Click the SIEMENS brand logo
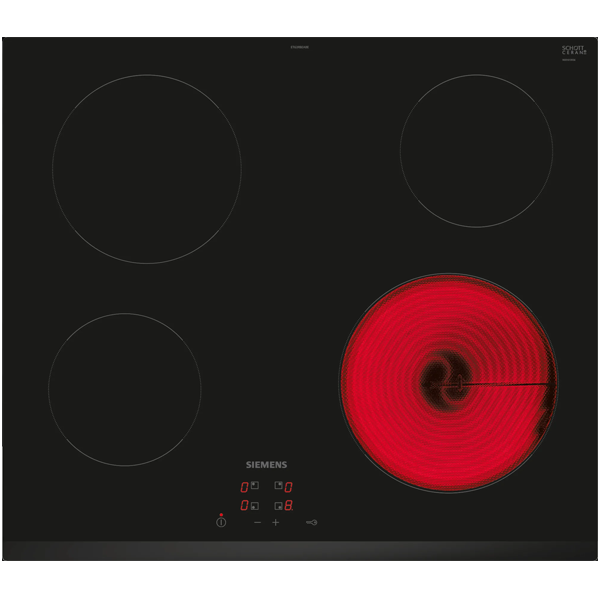Screen dimensions: 600x600 (266, 465)
